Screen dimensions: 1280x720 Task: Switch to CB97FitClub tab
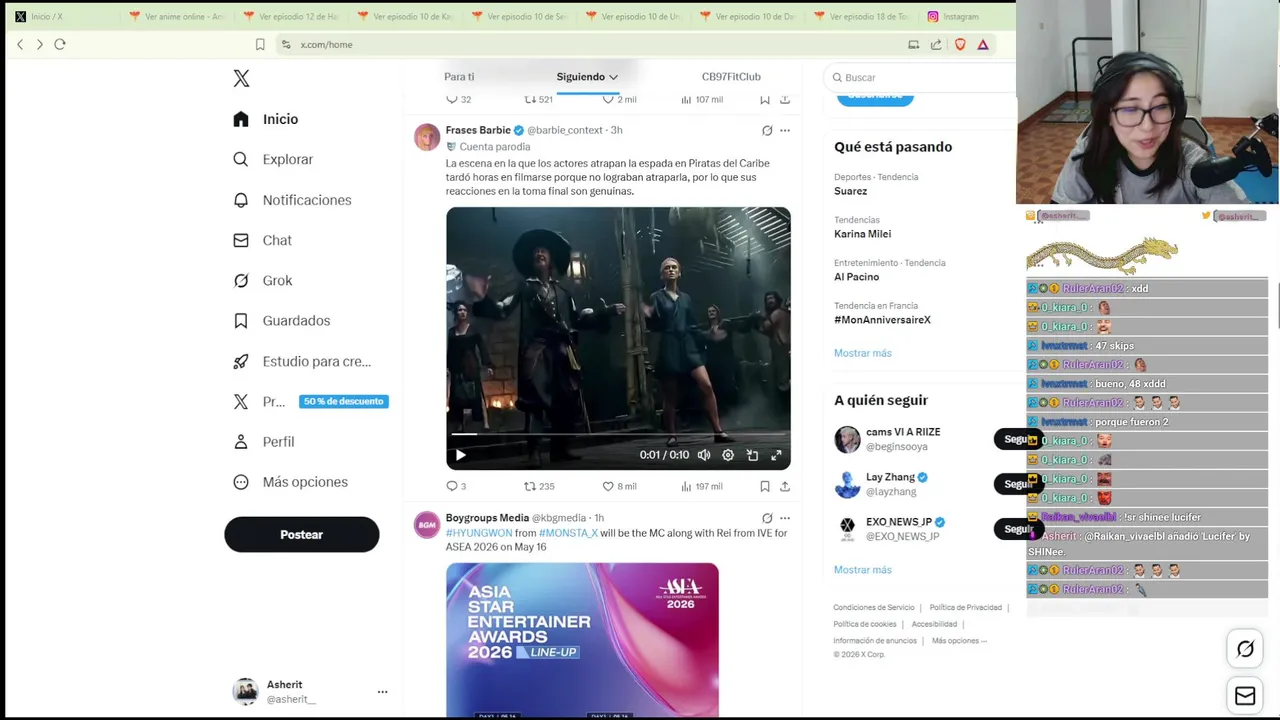(x=731, y=77)
